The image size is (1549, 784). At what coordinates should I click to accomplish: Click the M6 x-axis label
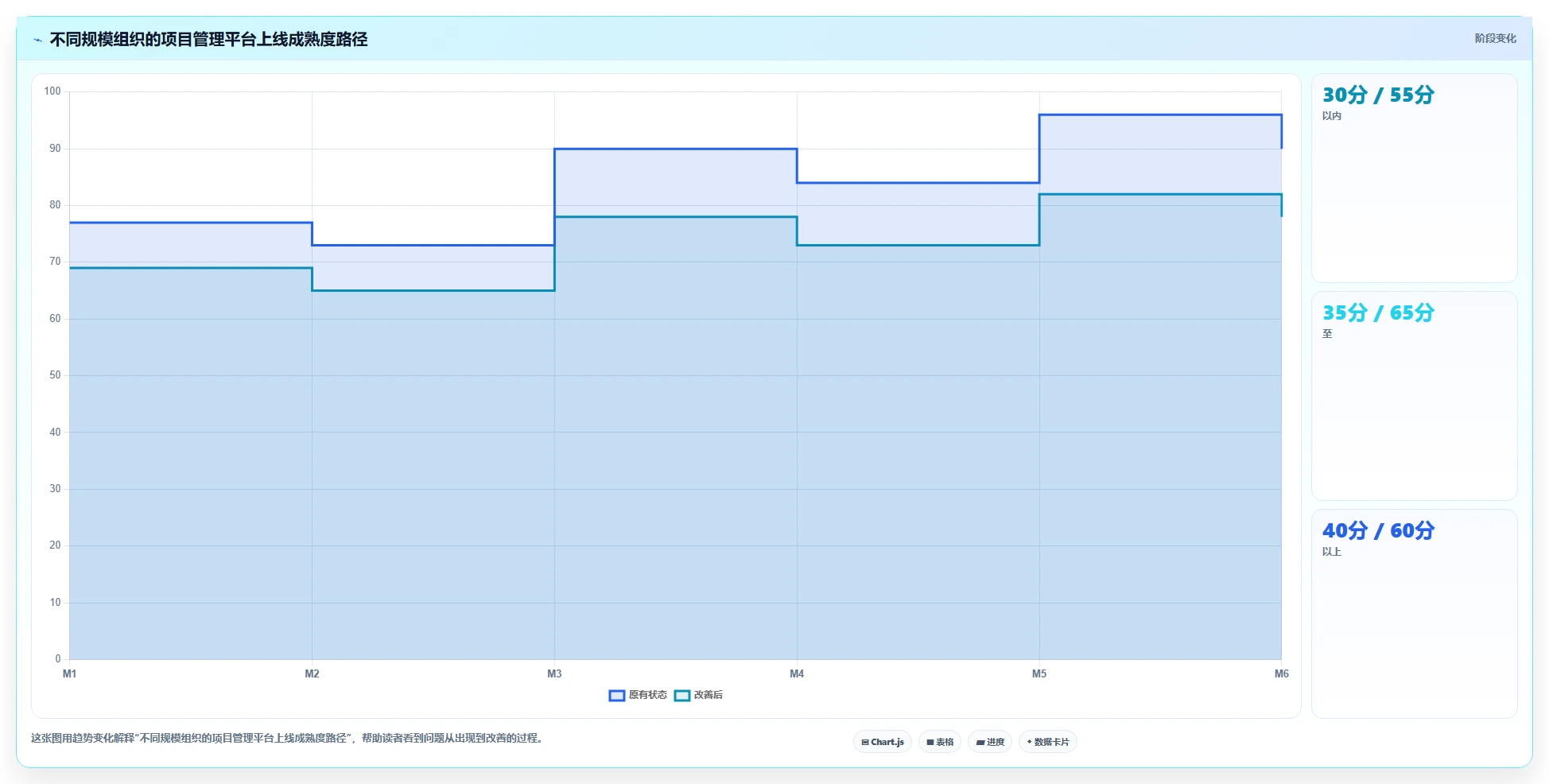click(x=1281, y=673)
